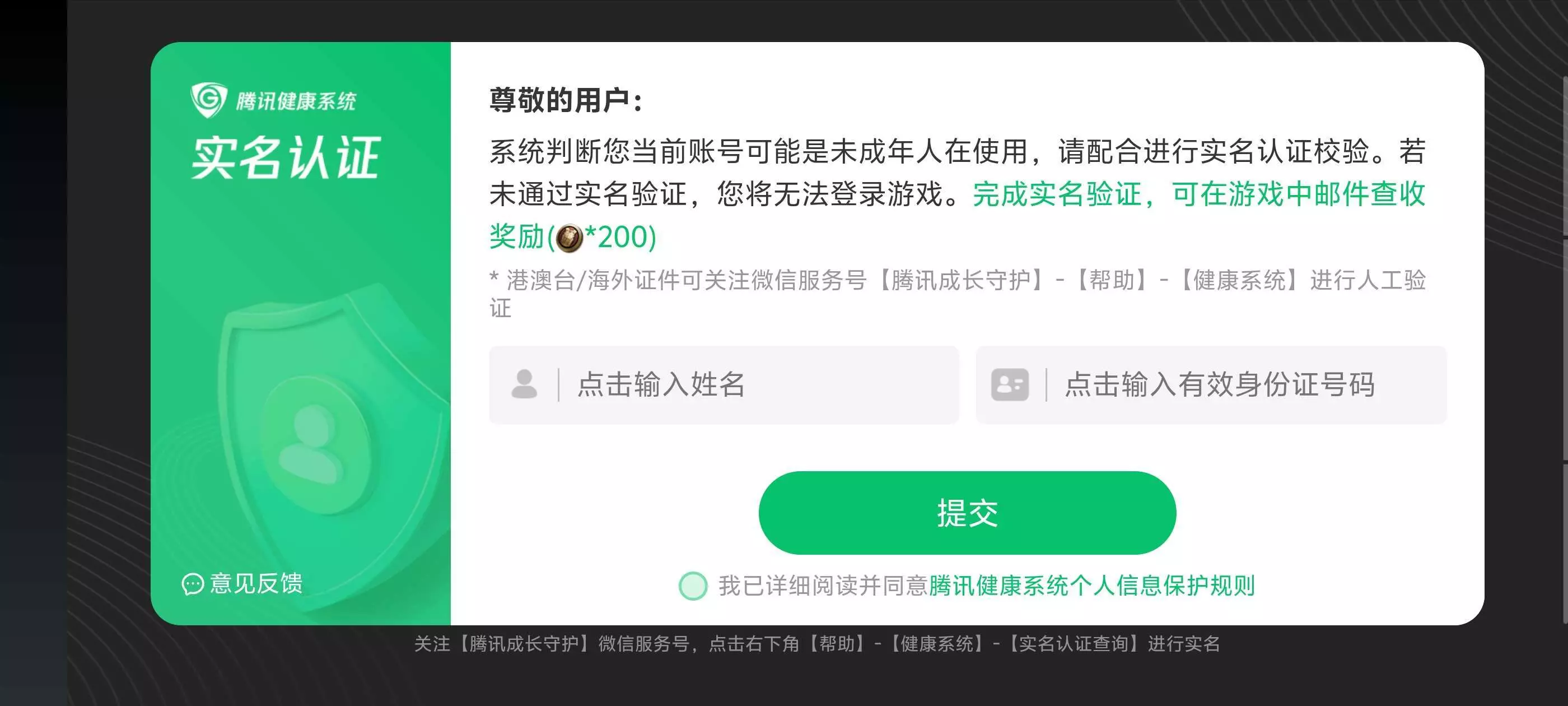This screenshot has width=1568, height=706.
Task: Click the 实名认证 heading on green panel
Action: point(286,158)
